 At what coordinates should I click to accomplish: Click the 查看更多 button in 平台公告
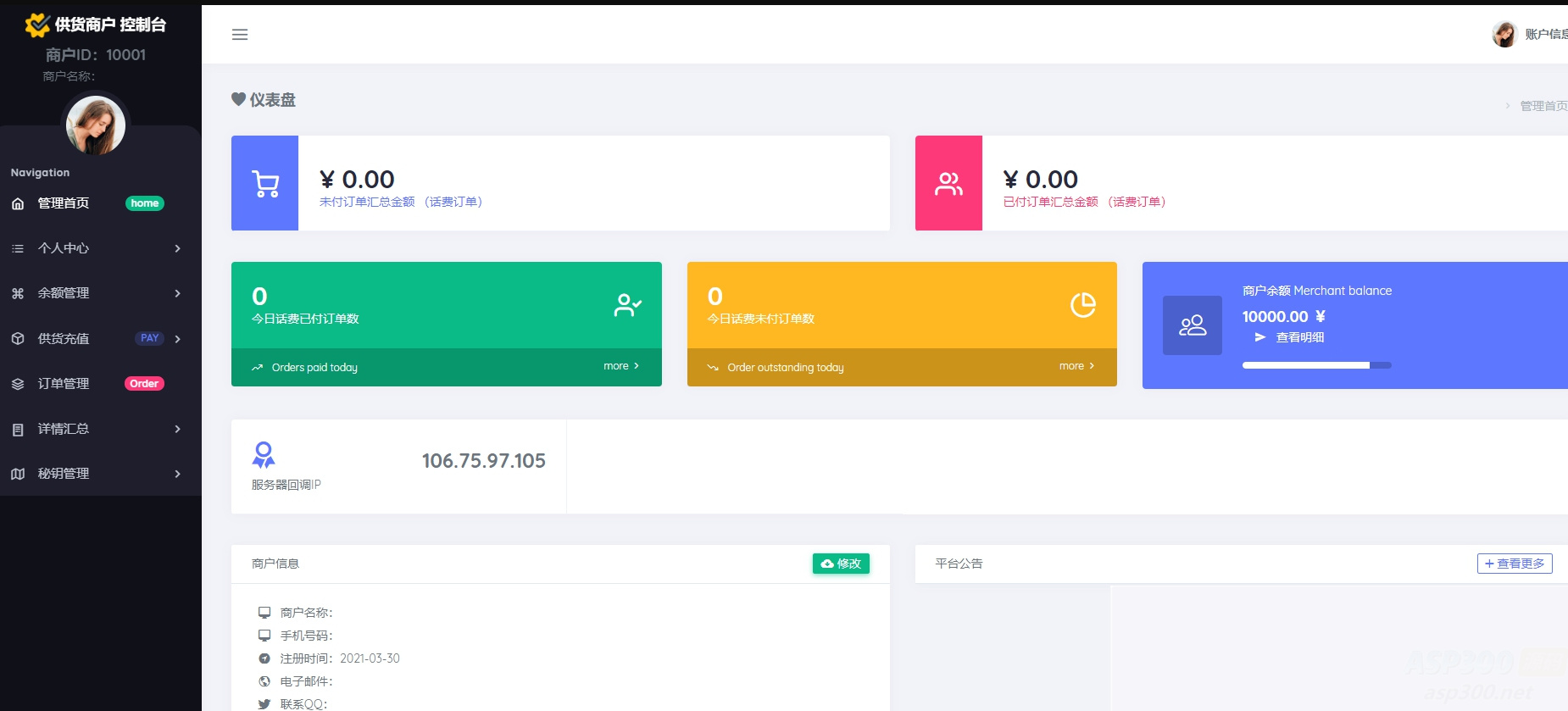1514,564
